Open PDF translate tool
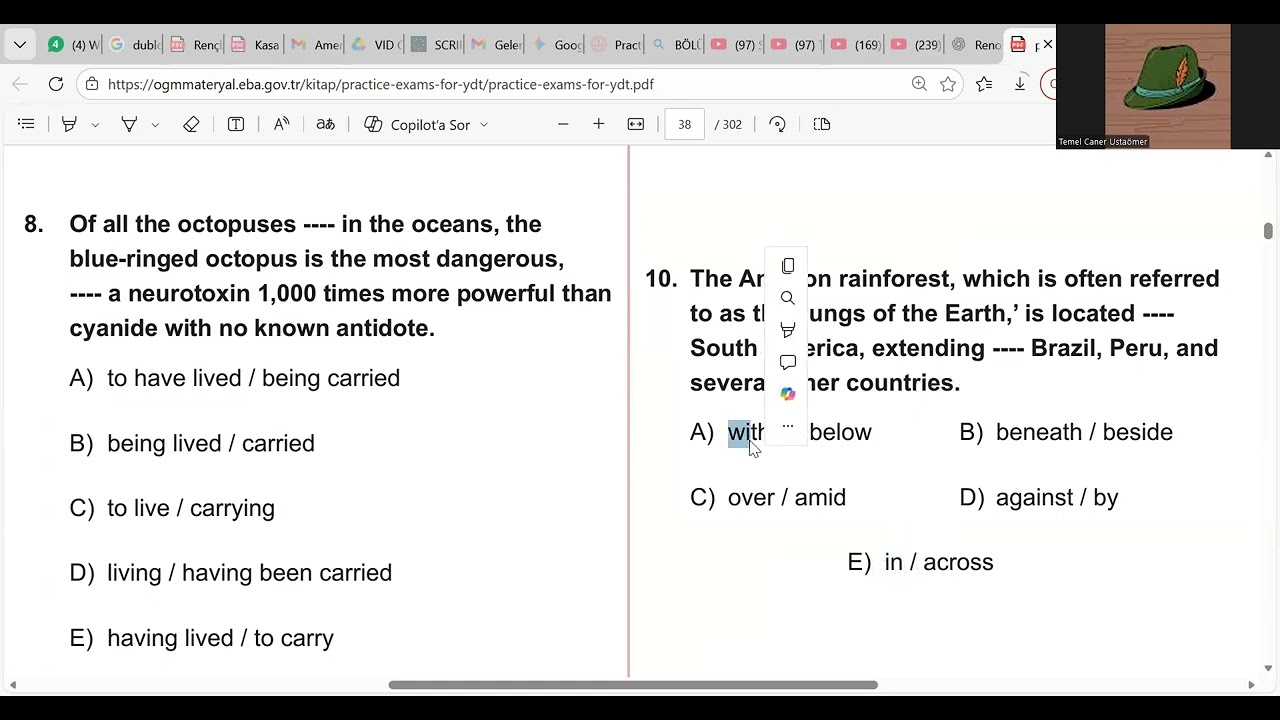Screen dimensions: 1280x720 point(325,124)
